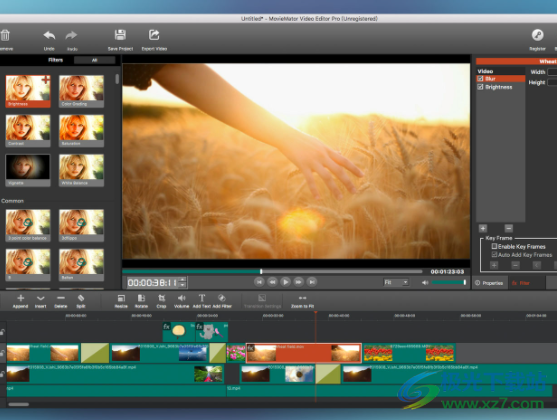Adjust the preview volume slider
This screenshot has height=420, width=557.
[x=449, y=282]
